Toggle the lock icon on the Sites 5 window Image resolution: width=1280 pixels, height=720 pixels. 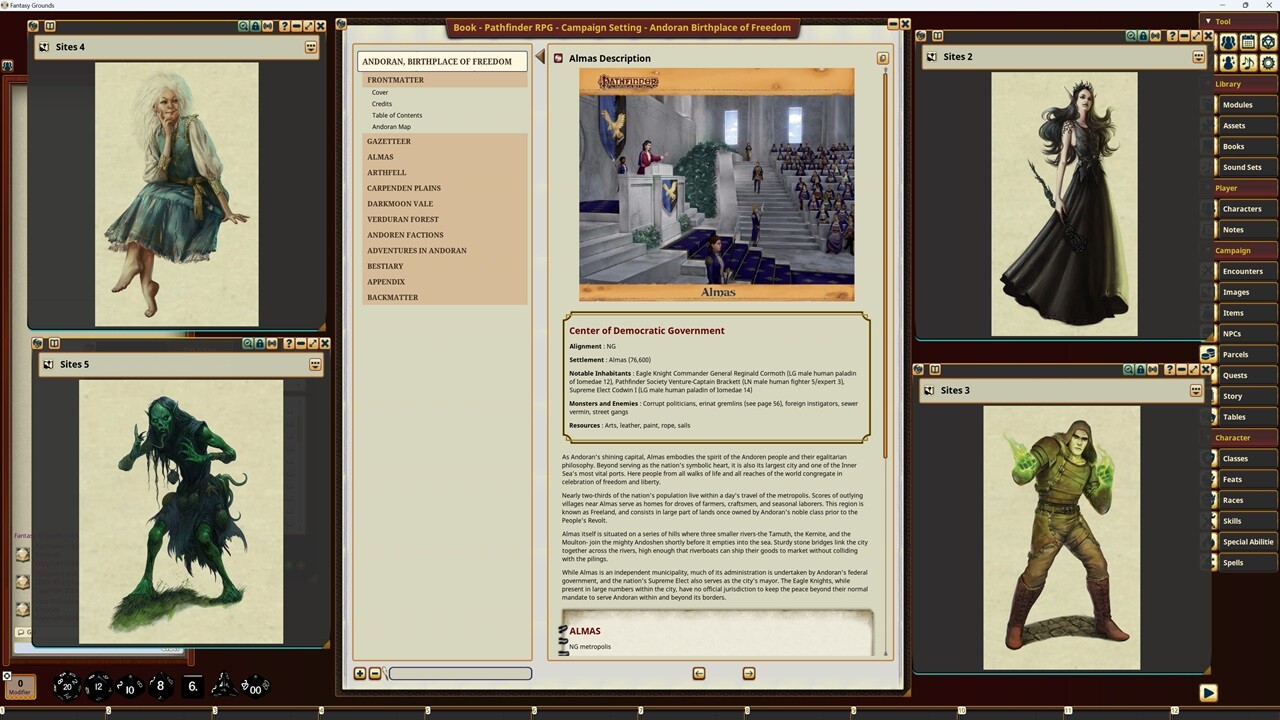260,343
